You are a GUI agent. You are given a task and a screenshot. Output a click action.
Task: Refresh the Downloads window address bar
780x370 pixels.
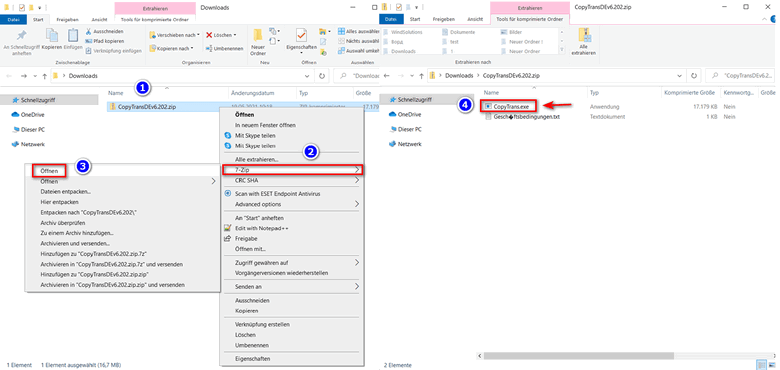[322, 76]
